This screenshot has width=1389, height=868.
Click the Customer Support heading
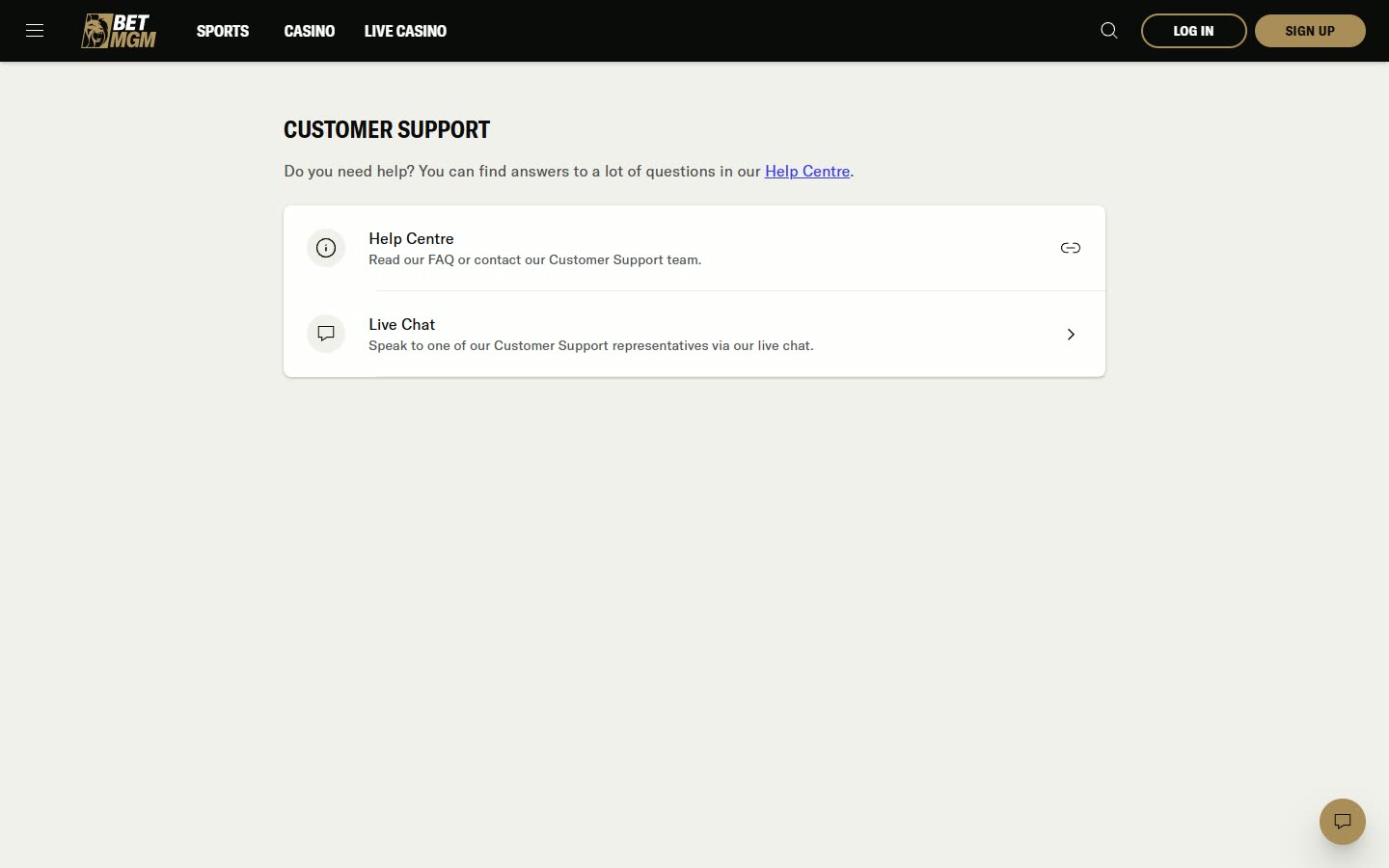(387, 129)
